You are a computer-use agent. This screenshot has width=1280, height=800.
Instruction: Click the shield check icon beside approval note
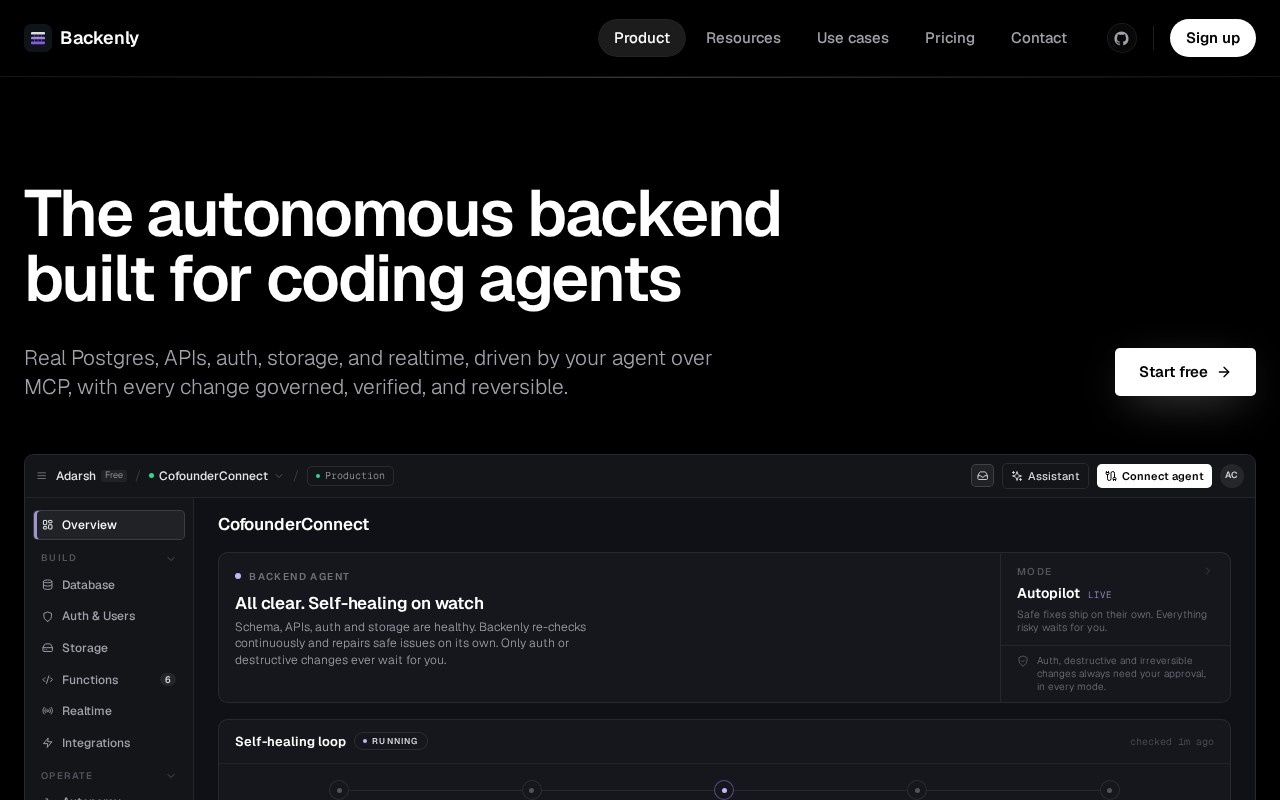click(x=1023, y=661)
